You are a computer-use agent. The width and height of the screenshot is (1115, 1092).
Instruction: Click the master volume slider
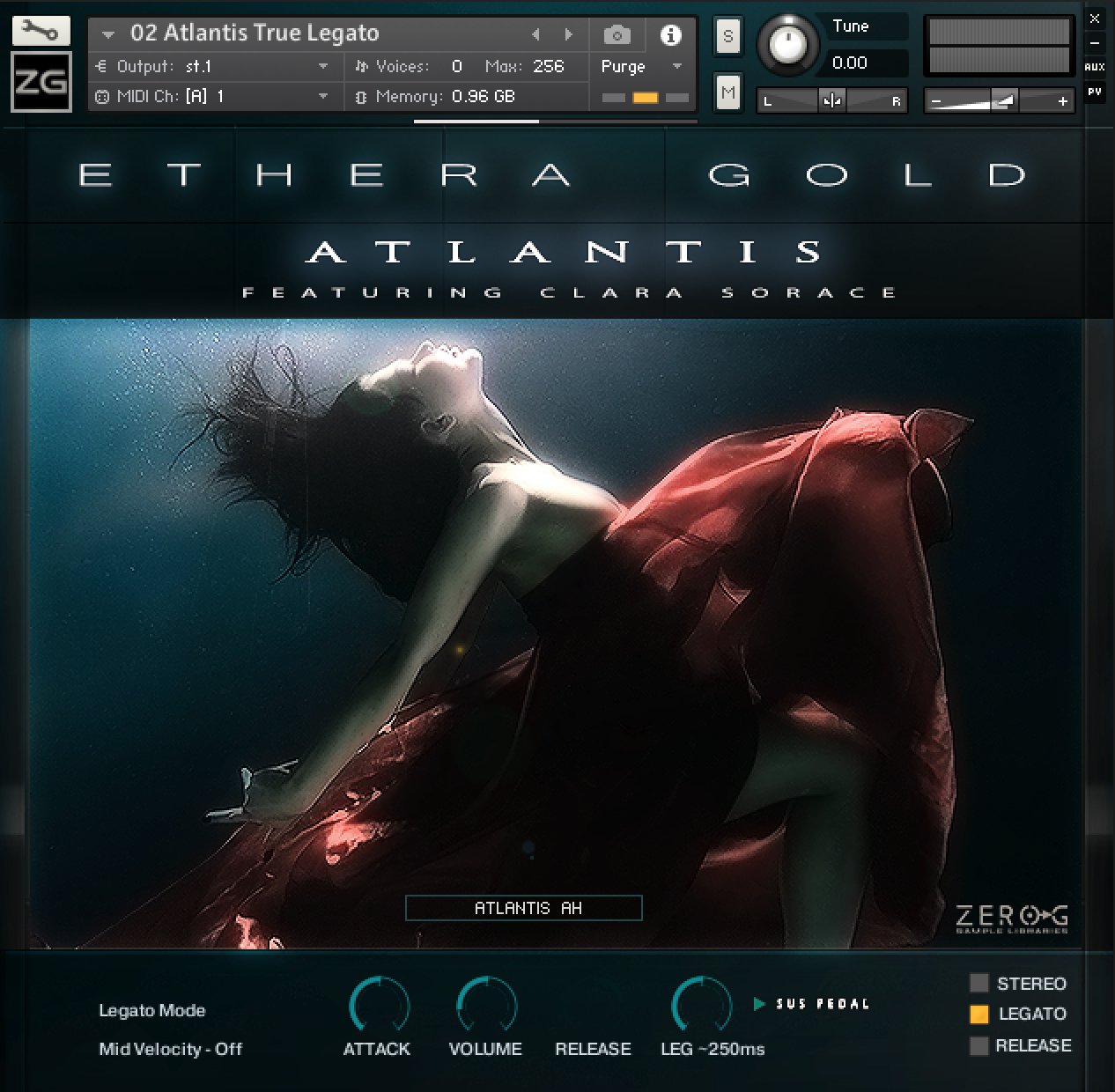1000,101
